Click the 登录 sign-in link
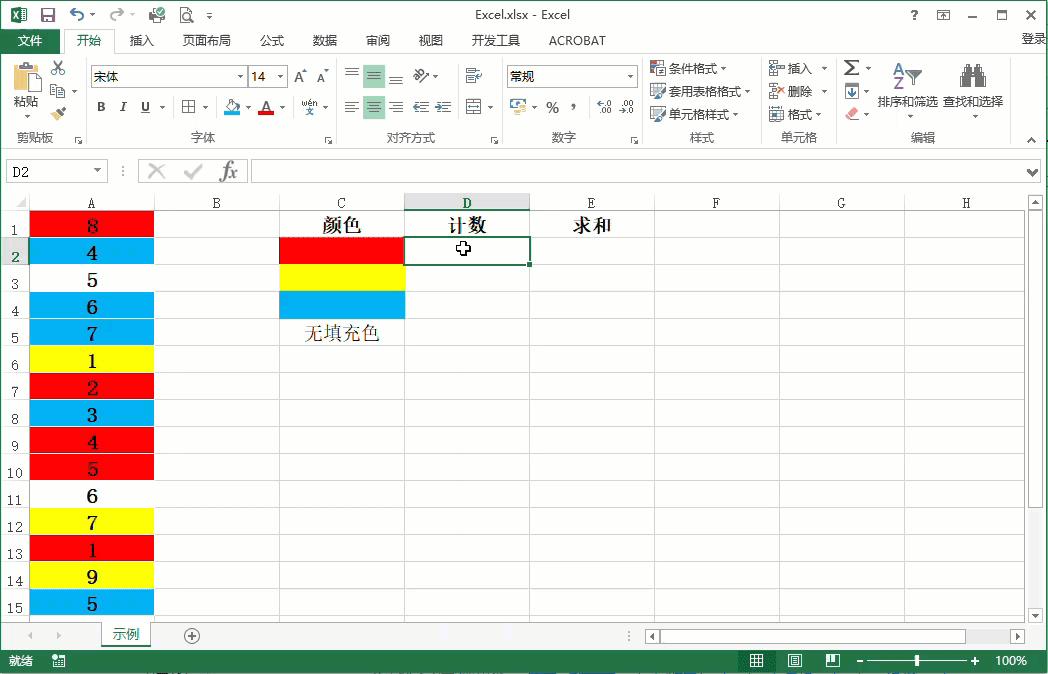 1033,38
